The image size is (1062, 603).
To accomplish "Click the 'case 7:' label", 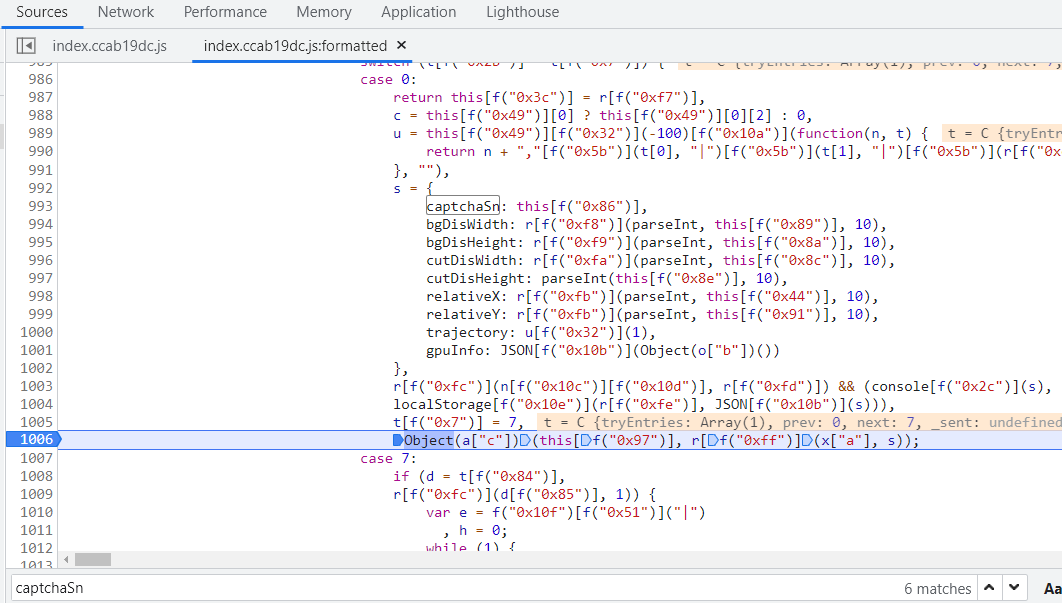I will [389, 459].
